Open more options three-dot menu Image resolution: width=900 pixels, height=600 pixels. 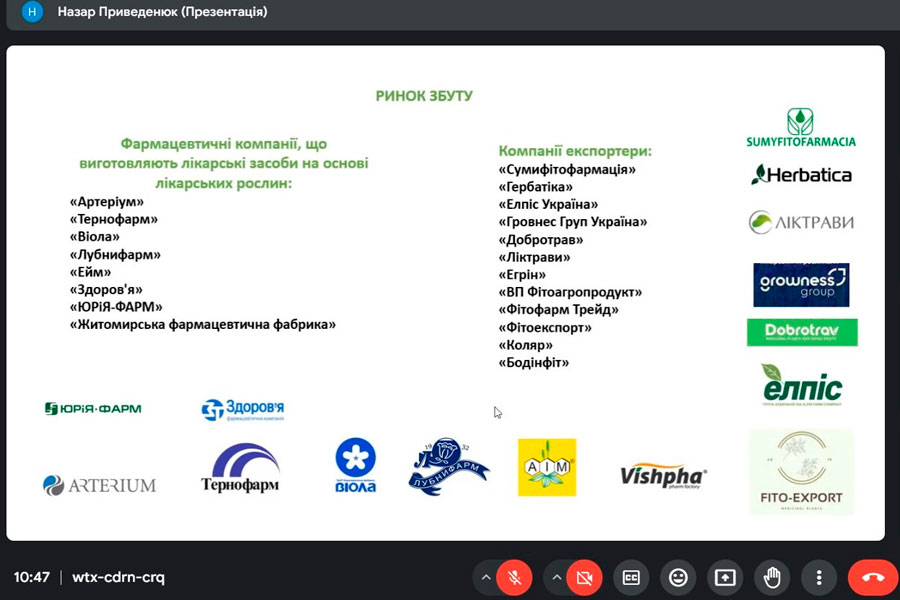(819, 577)
